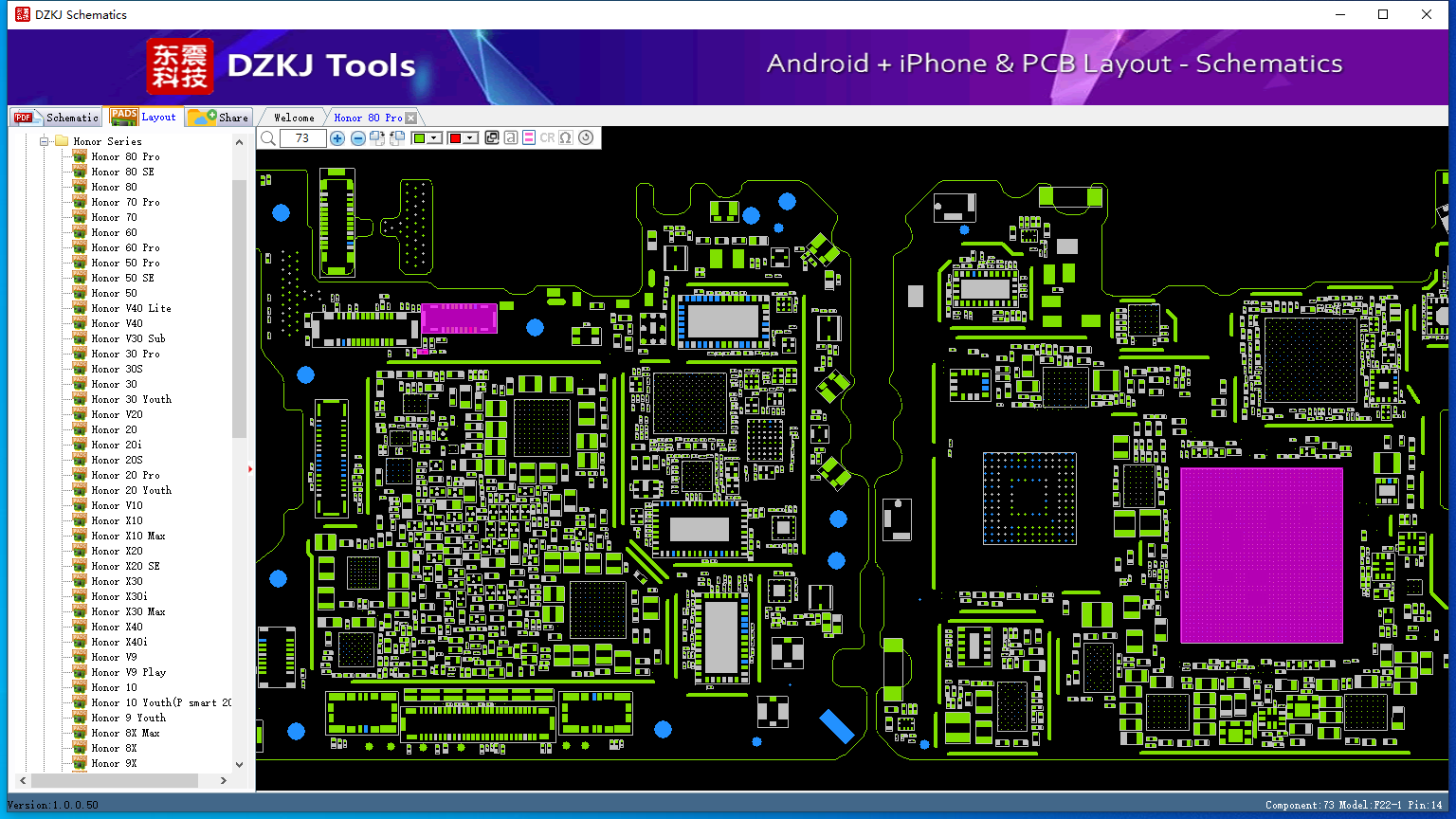Click the tree horizontal scroll right arrow
The height and width of the screenshot is (819, 1456).
[224, 781]
